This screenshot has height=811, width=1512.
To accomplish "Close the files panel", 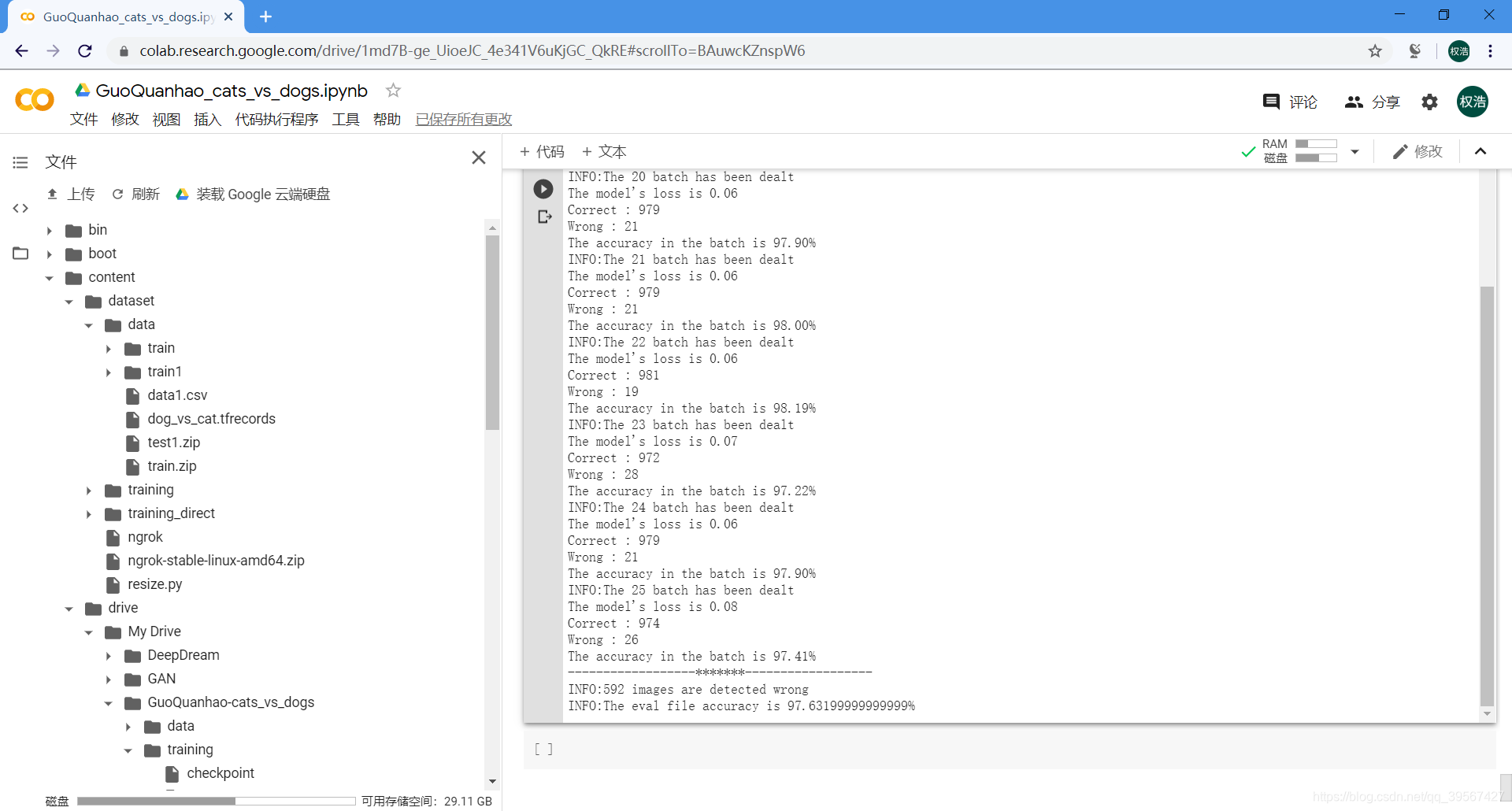I will click(x=479, y=157).
